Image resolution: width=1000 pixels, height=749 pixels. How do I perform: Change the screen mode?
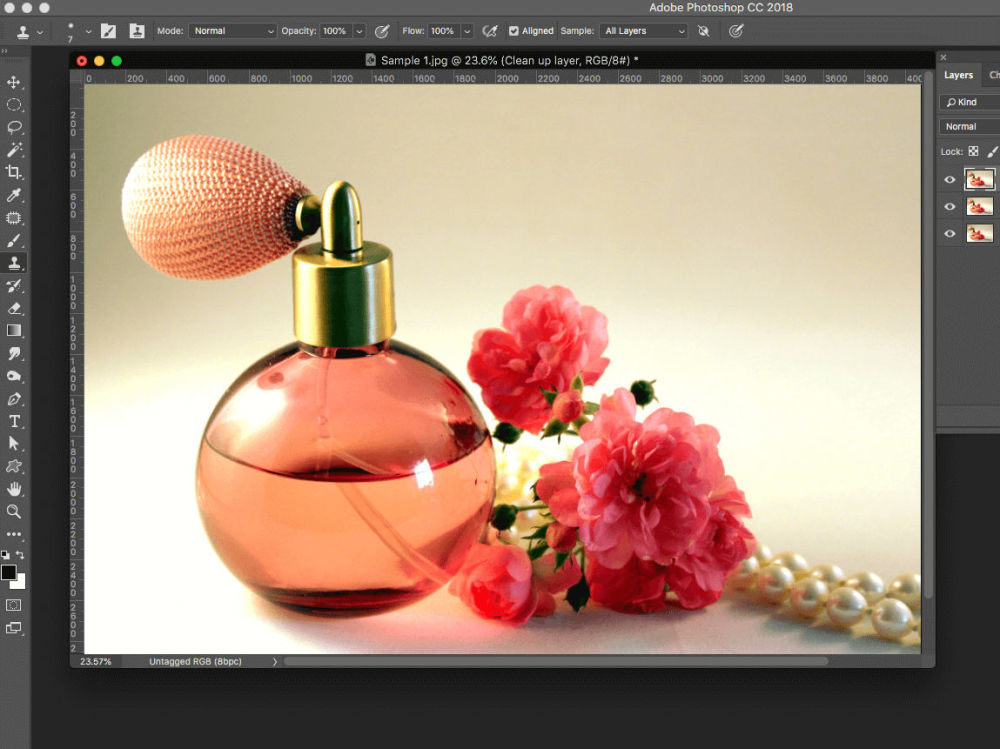(x=13, y=628)
